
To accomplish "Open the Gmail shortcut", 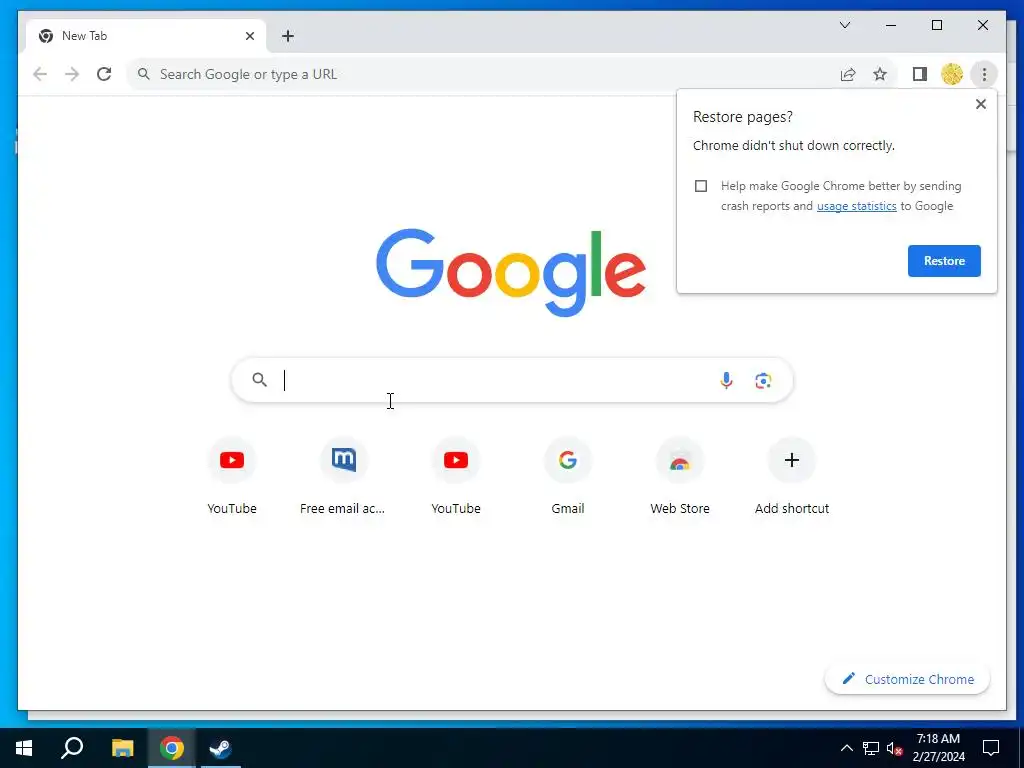I will tap(568, 477).
